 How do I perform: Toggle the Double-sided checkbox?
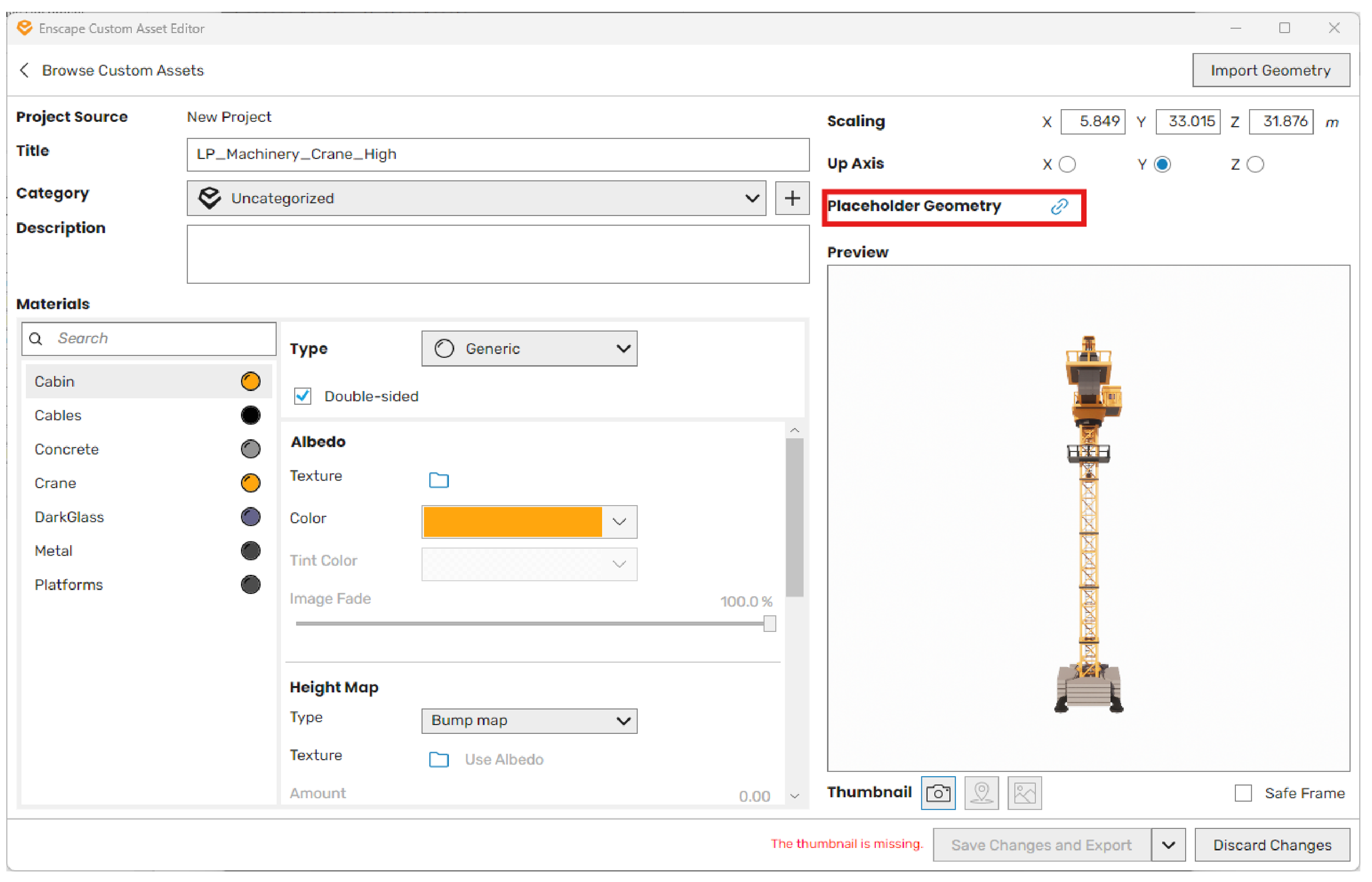coord(302,397)
